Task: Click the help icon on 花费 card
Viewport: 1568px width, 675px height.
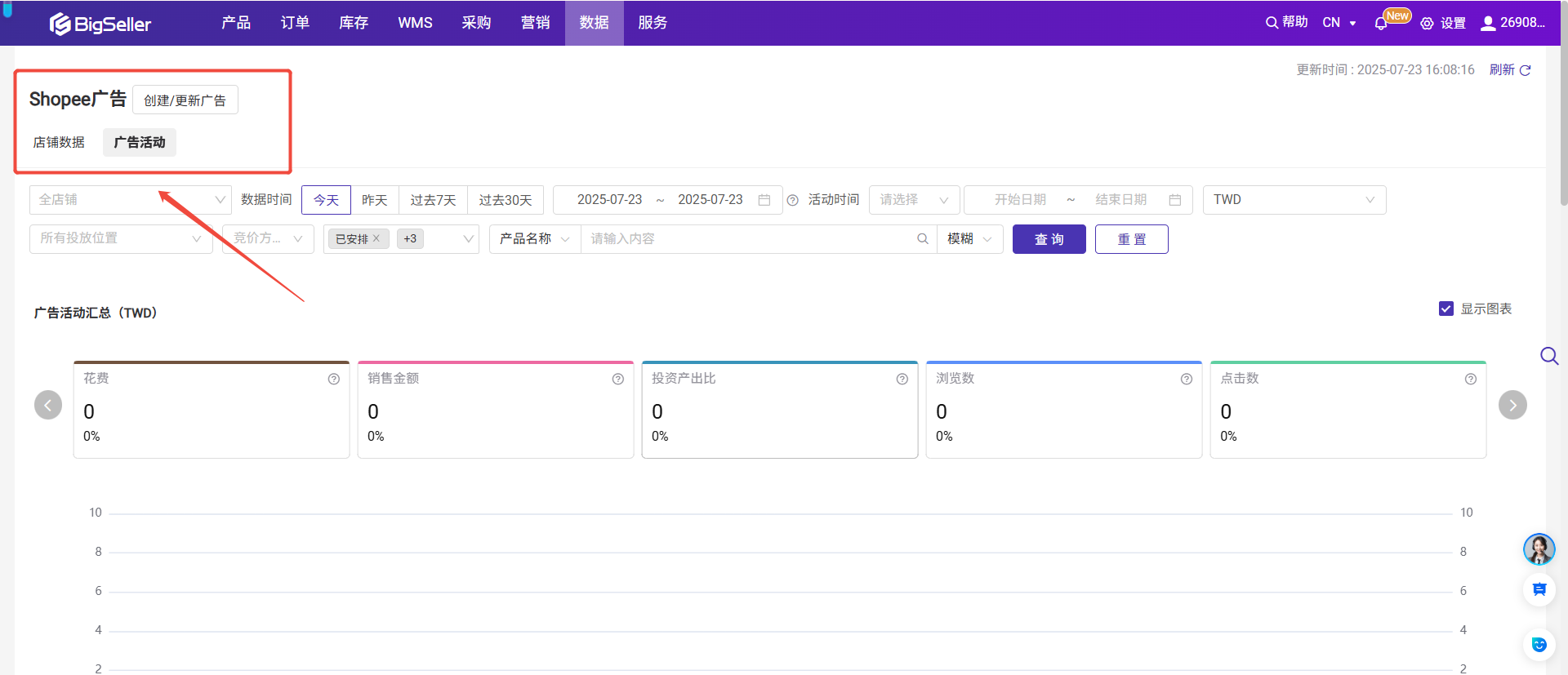Action: (334, 379)
